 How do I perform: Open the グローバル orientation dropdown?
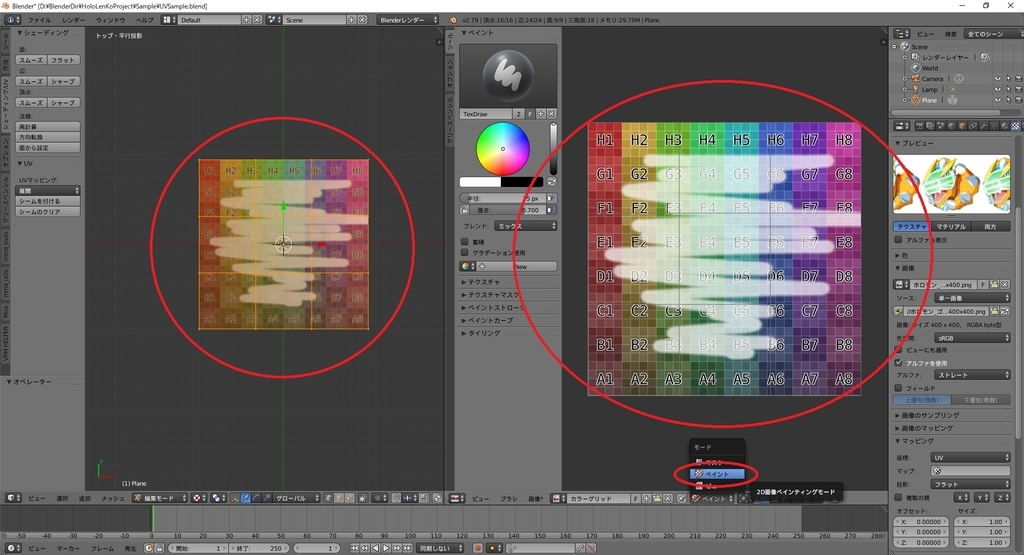[x=296, y=498]
